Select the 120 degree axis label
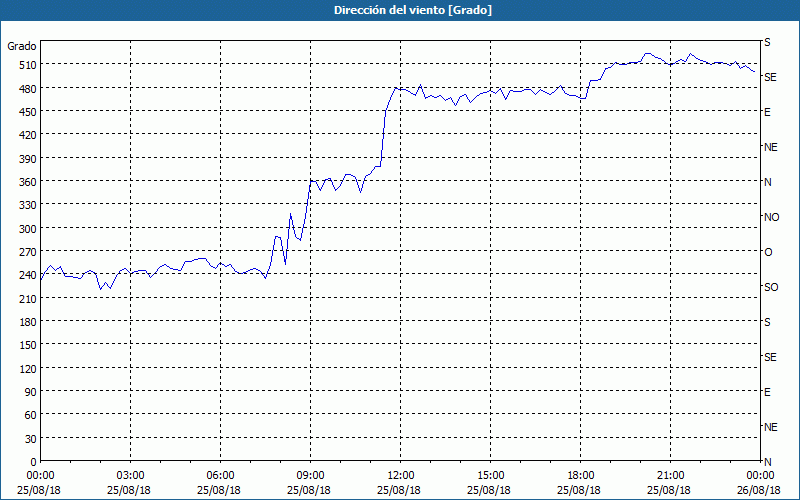Image resolution: width=800 pixels, height=500 pixels. pos(29,369)
